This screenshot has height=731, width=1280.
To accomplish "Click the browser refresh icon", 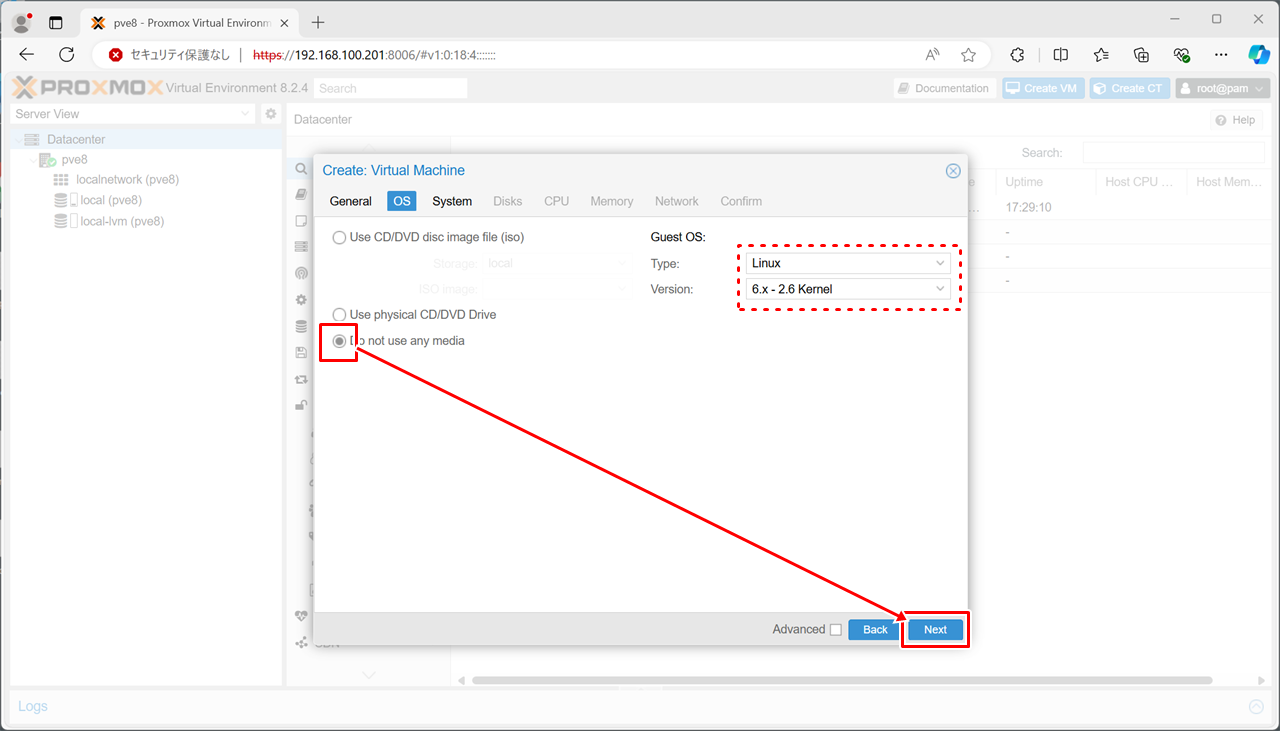I will click(x=67, y=55).
